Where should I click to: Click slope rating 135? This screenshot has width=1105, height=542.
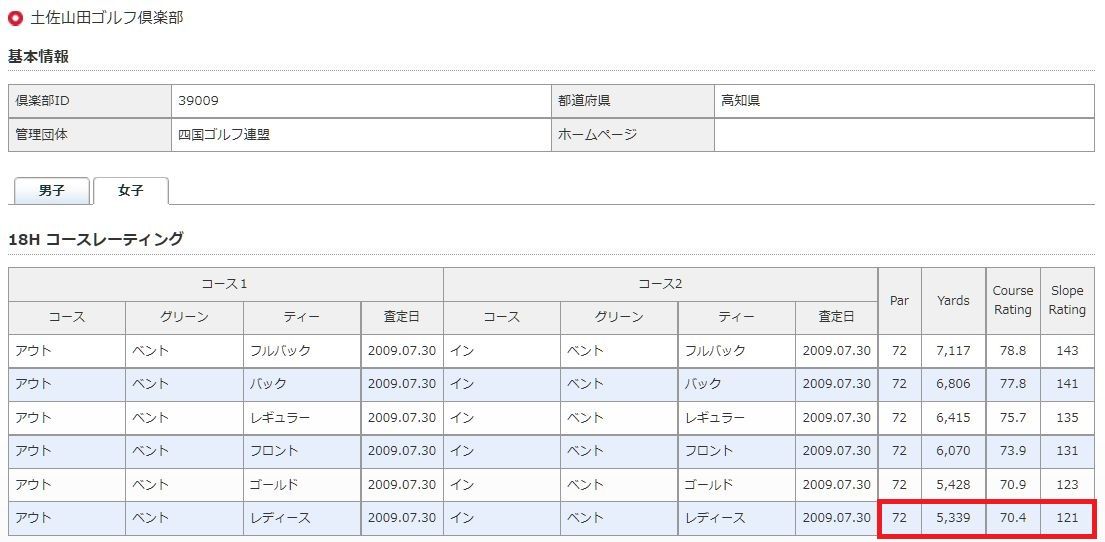tap(1067, 417)
